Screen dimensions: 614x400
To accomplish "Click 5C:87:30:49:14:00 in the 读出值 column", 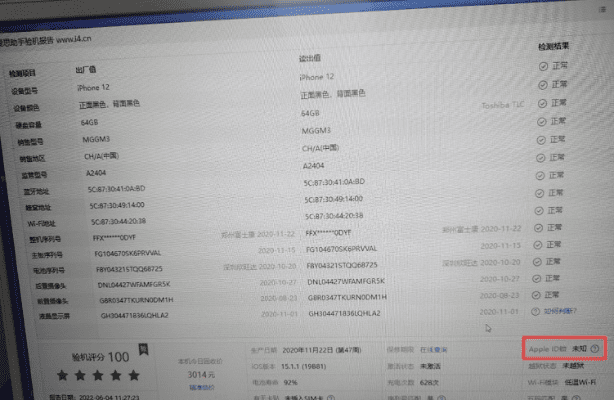I will point(334,199).
